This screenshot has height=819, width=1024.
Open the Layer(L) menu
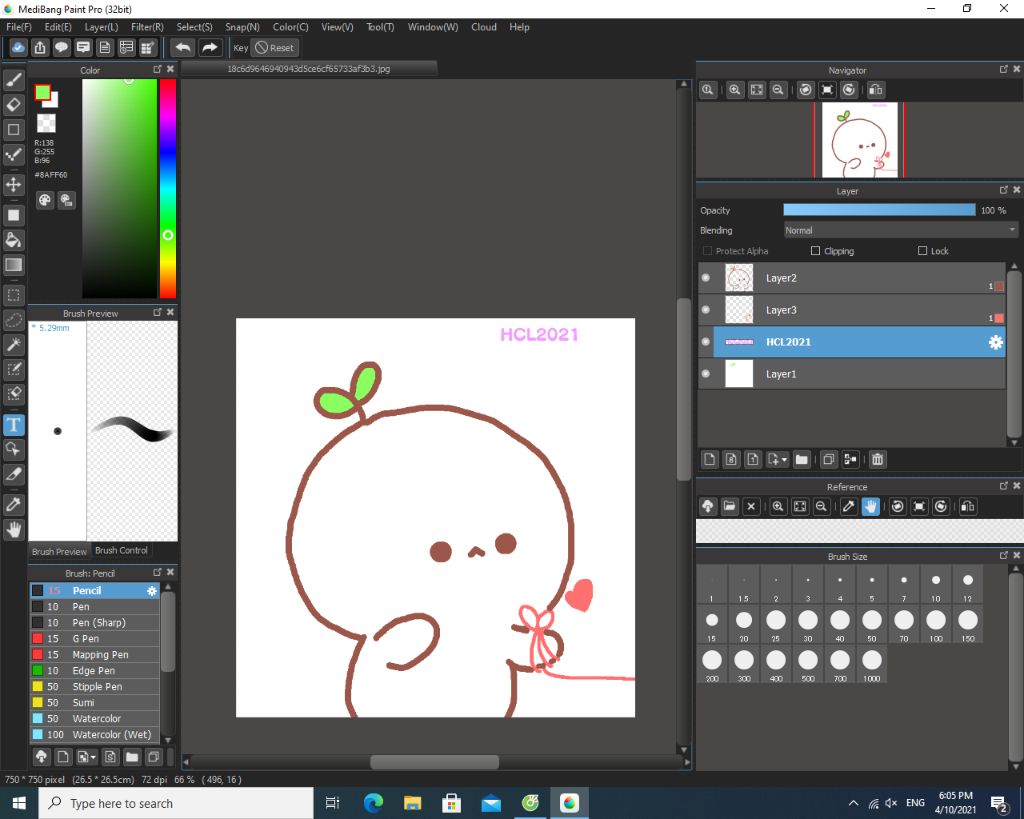pyautogui.click(x=101, y=27)
